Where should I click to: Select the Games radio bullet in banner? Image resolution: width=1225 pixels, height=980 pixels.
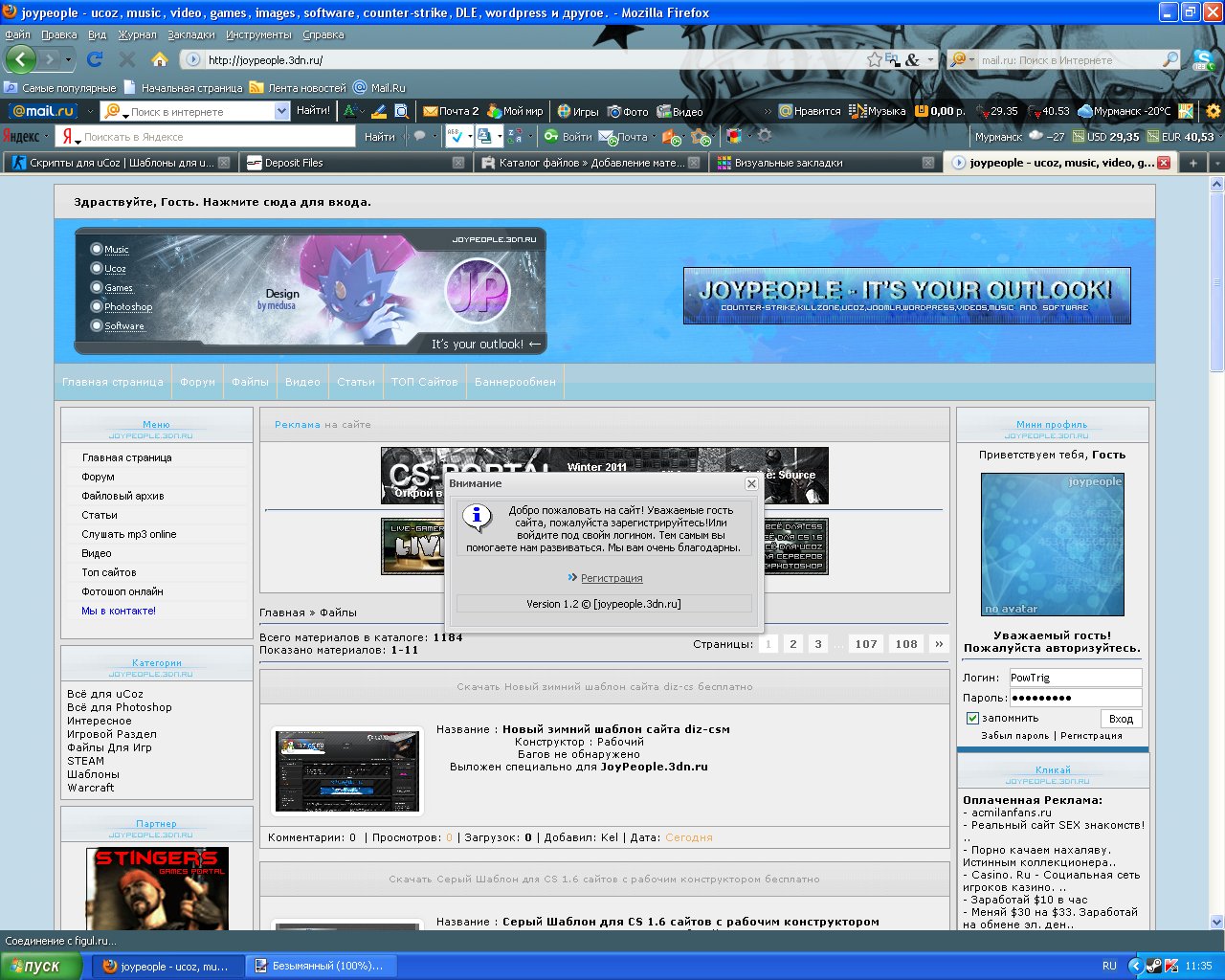[x=96, y=287]
